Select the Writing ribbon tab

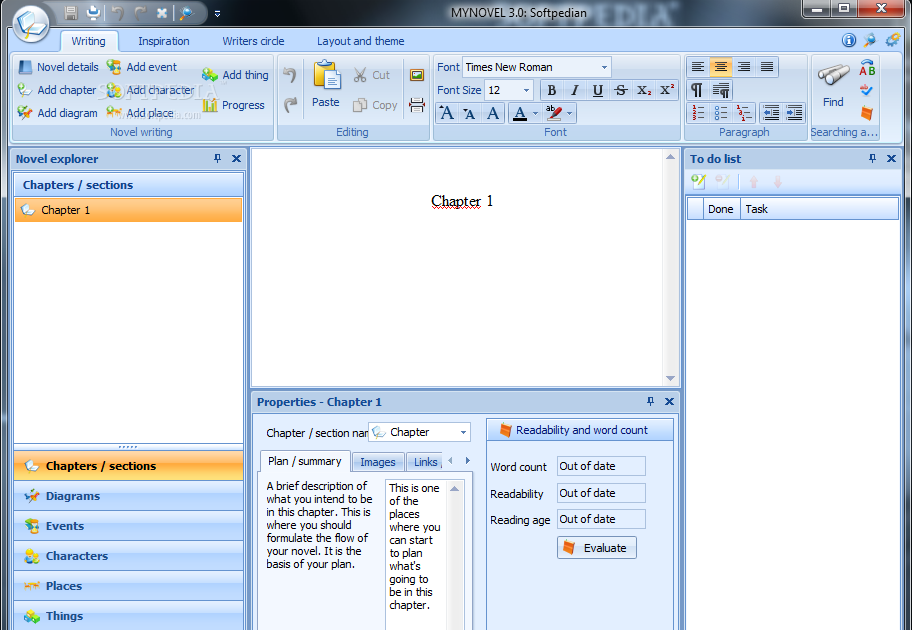coord(88,41)
